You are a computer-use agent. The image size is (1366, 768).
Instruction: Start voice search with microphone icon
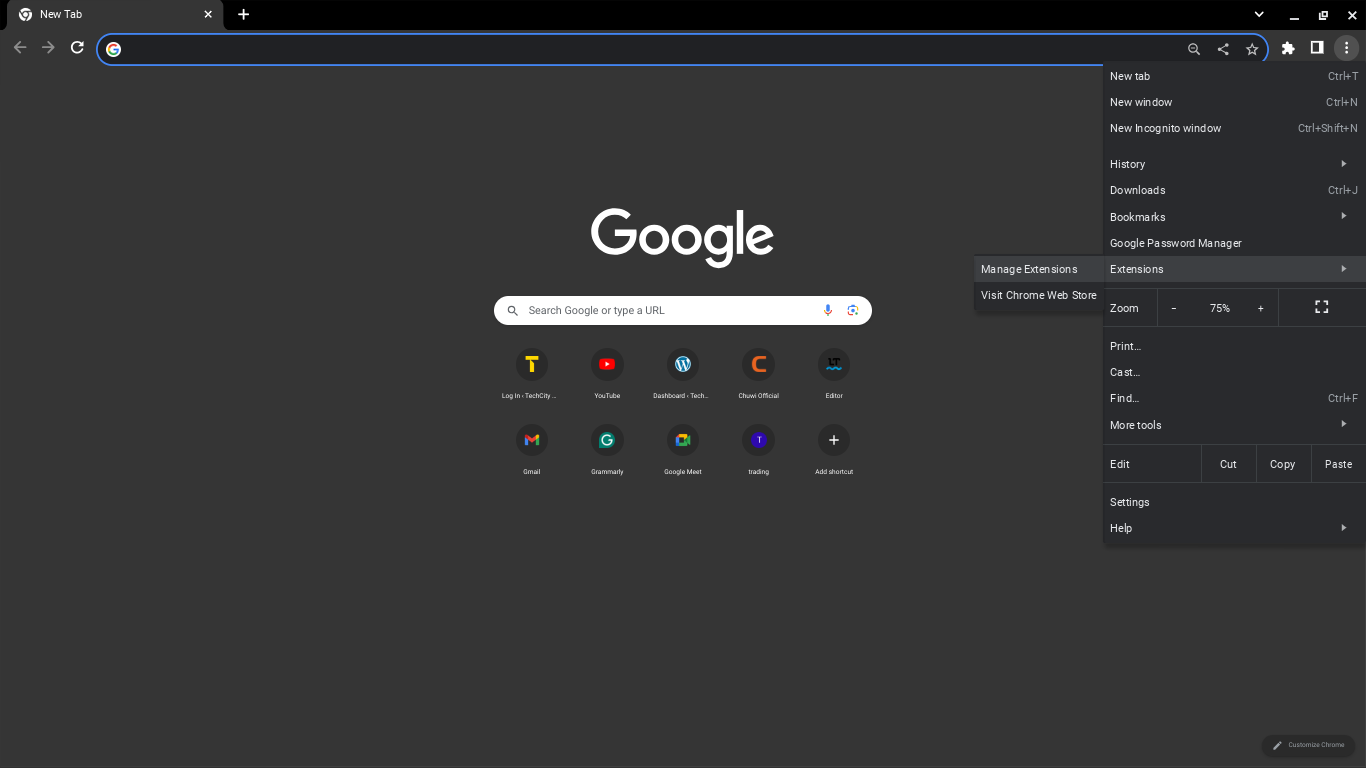click(828, 310)
